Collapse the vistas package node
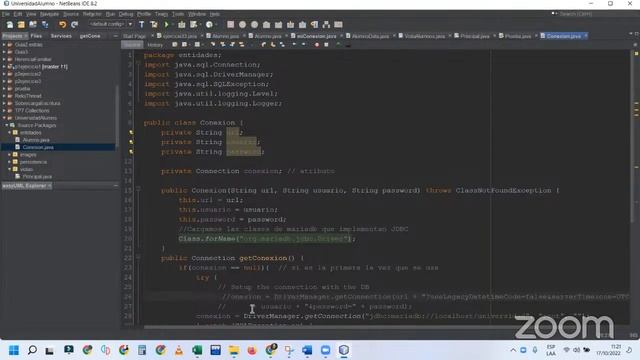640x360 pixels. [9, 169]
